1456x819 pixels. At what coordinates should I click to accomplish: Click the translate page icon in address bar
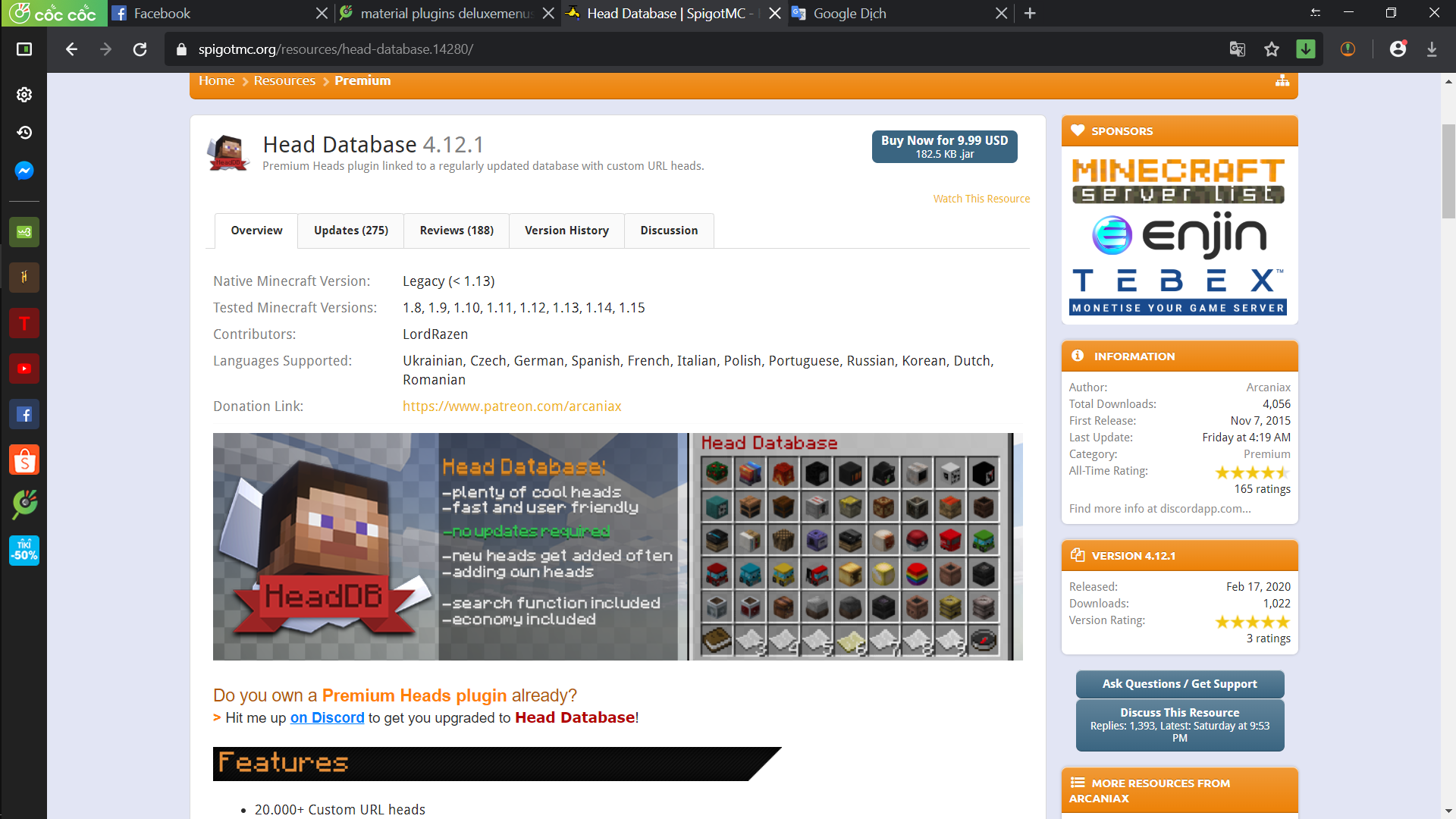pos(1237,49)
